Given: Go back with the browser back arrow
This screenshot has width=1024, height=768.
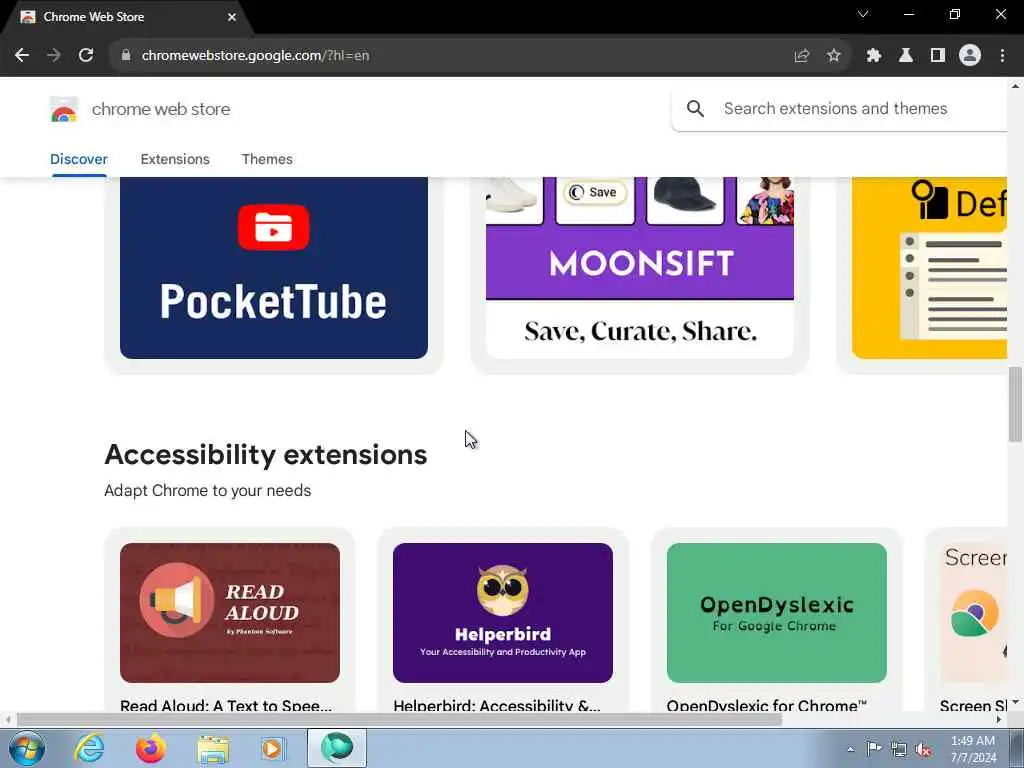Looking at the screenshot, I should [x=22, y=56].
